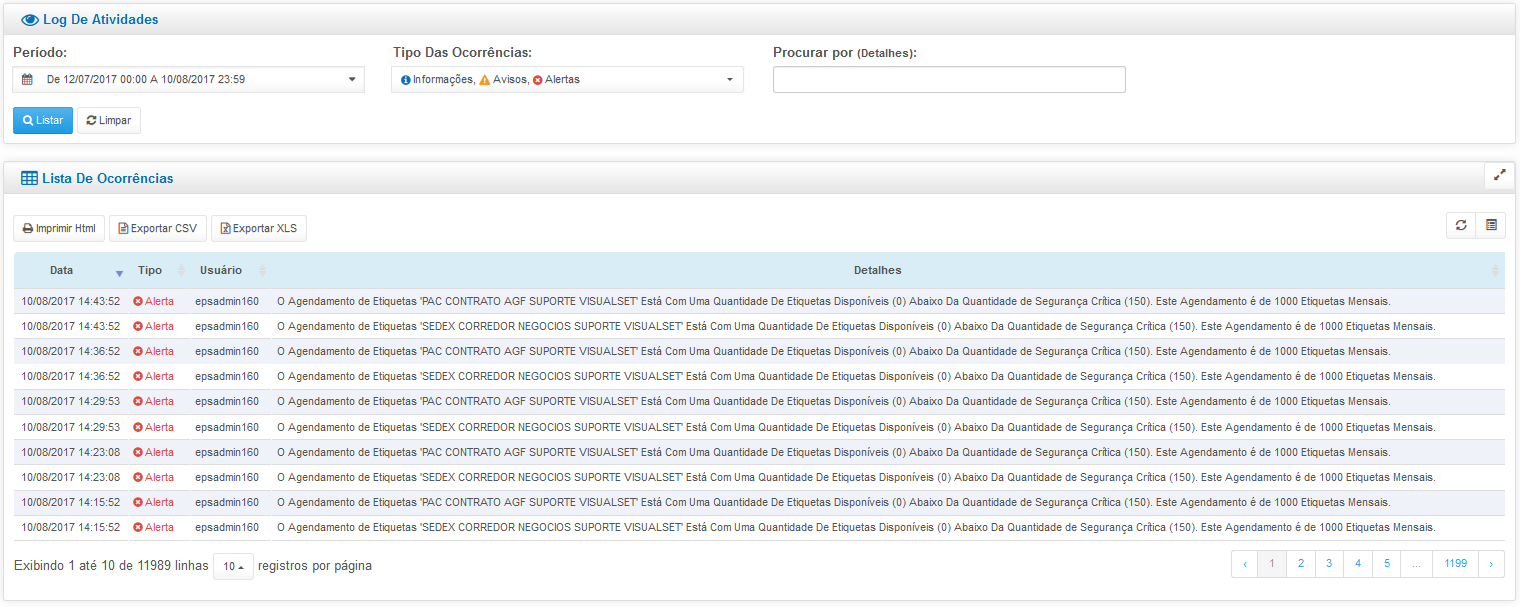Sort by Data column arrow
Screen dimensions: 1520x607
tap(119, 272)
